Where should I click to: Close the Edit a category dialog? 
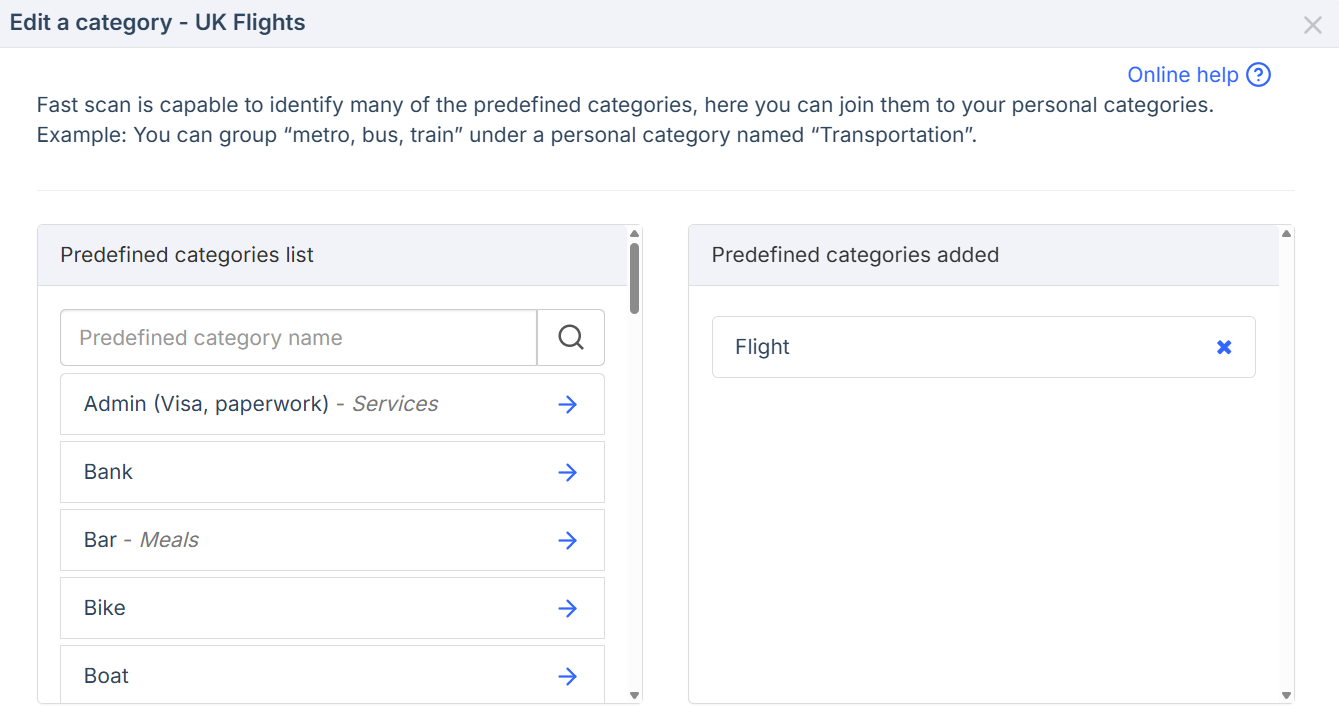pos(1312,25)
